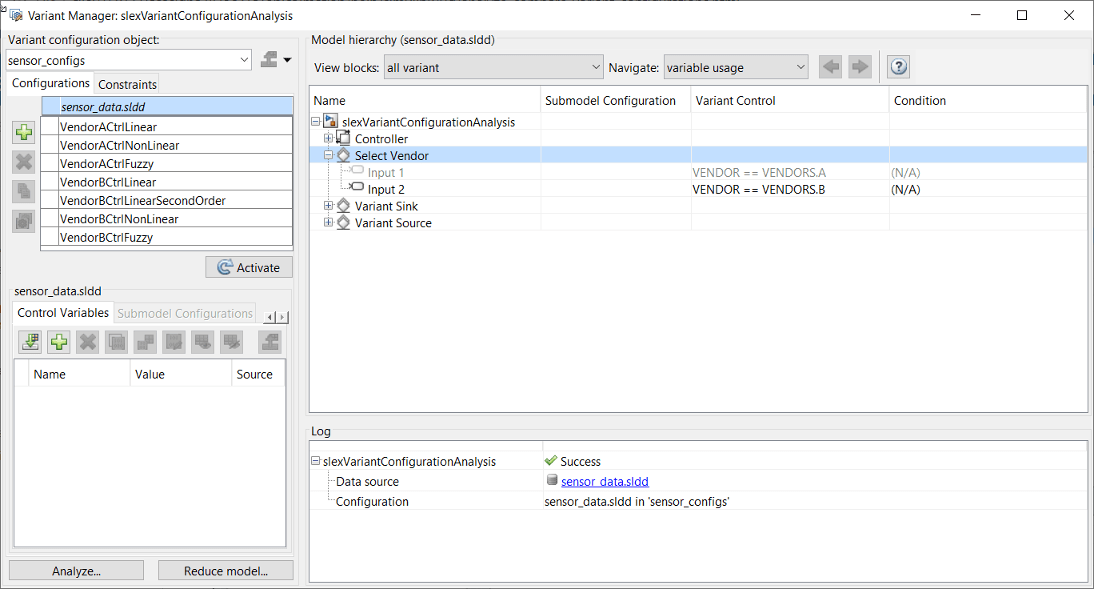Select the VendorACtrlFuzzy configuration
The width and height of the screenshot is (1094, 589).
[x=167, y=163]
